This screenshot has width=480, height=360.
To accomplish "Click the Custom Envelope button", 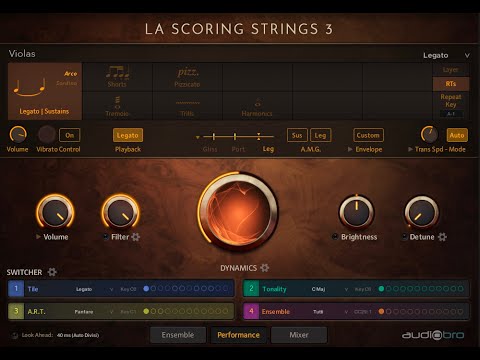I will coord(368,135).
